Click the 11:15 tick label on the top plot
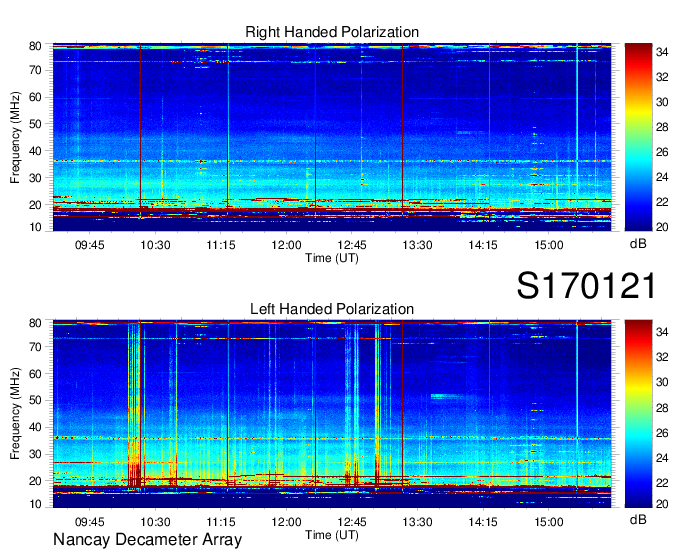Viewport: 680px width, 552px height. (x=221, y=245)
